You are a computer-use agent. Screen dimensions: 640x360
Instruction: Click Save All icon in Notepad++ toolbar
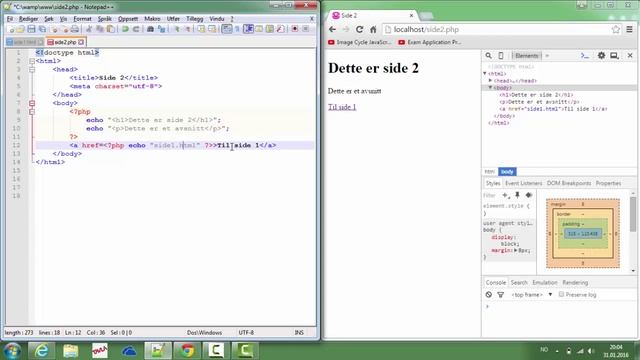tap(42, 29)
